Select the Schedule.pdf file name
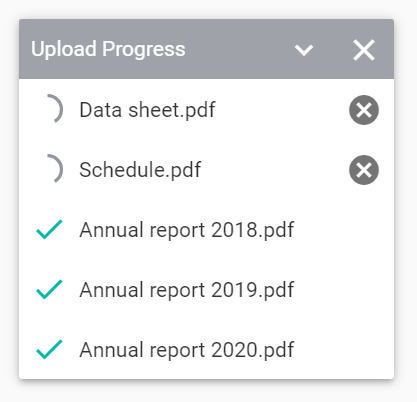Screen dimensions: 417x402 (x=140, y=170)
